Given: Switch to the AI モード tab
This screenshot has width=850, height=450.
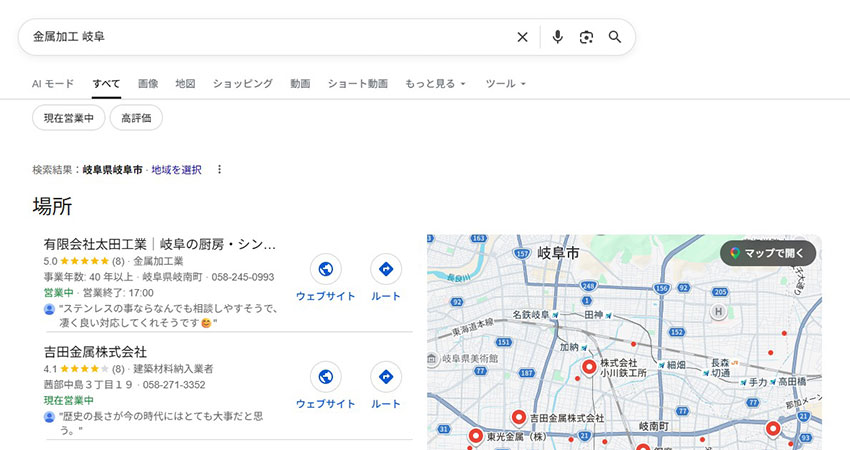Looking at the screenshot, I should pyautogui.click(x=53, y=83).
